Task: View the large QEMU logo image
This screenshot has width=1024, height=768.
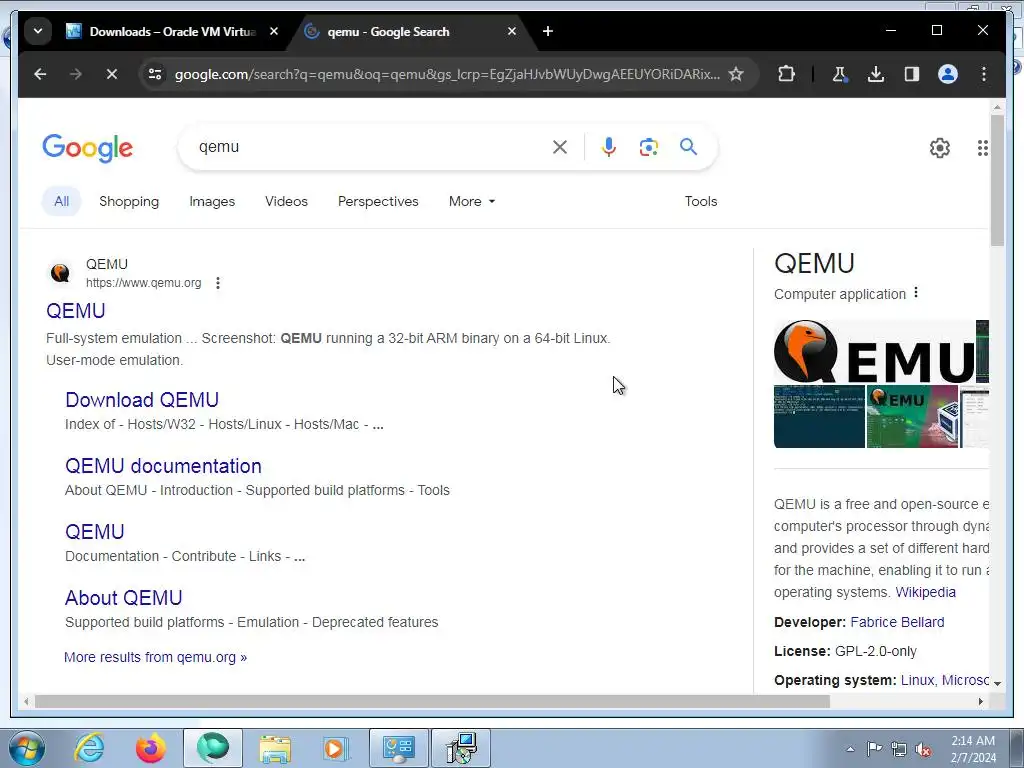Action: [874, 351]
